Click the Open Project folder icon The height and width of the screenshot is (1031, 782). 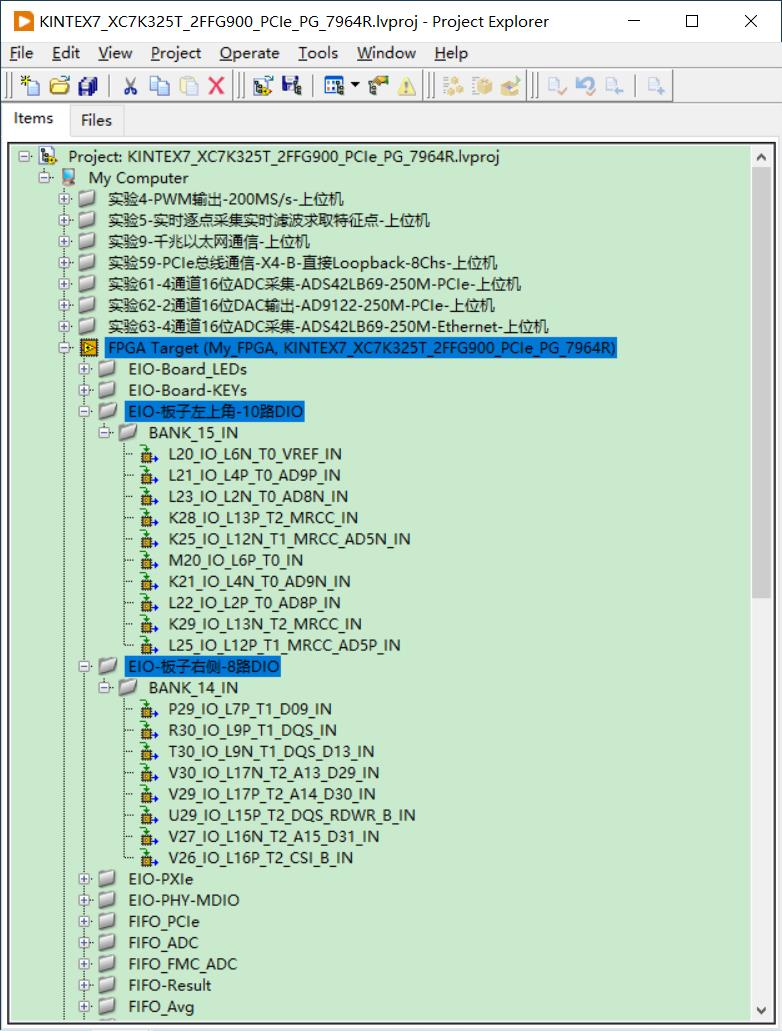tap(59, 85)
